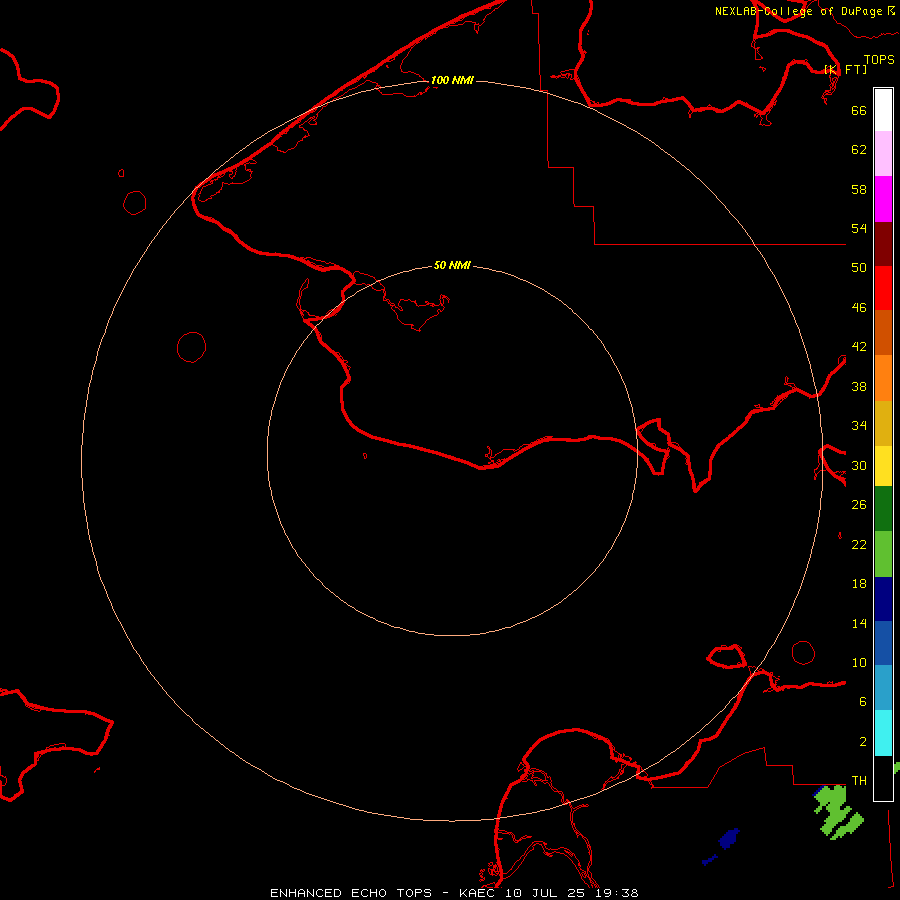The width and height of the screenshot is (900, 900).
Task: Click the "50" legend value
Action: pyautogui.click(x=859, y=267)
